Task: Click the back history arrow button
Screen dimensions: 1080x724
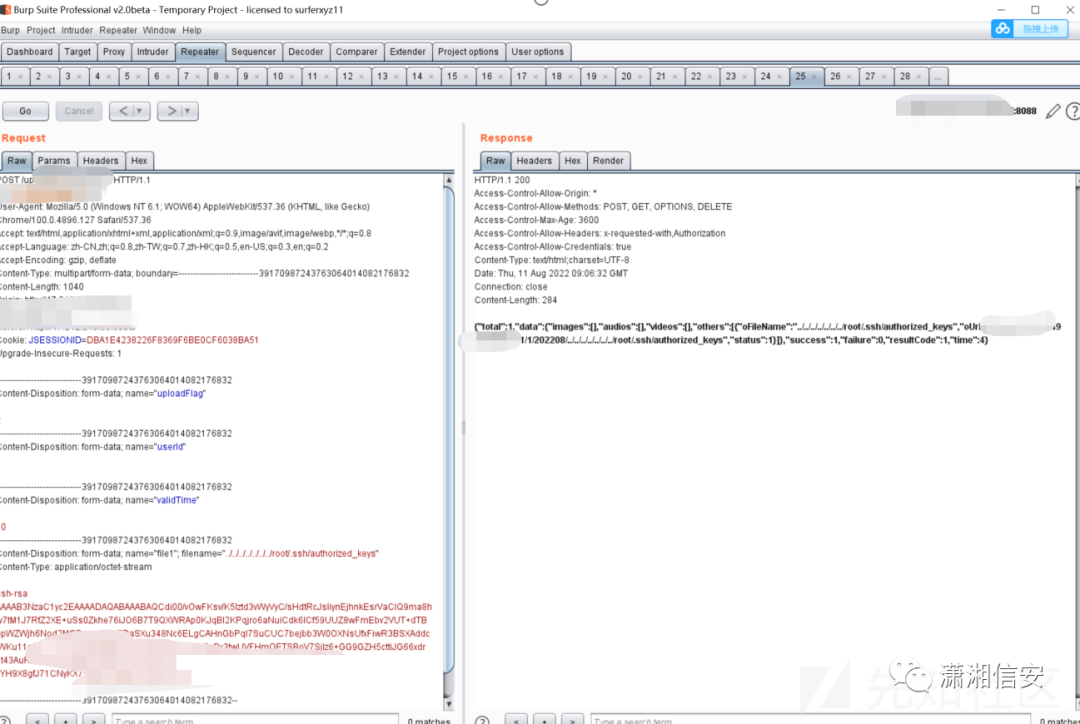Action: coord(122,111)
